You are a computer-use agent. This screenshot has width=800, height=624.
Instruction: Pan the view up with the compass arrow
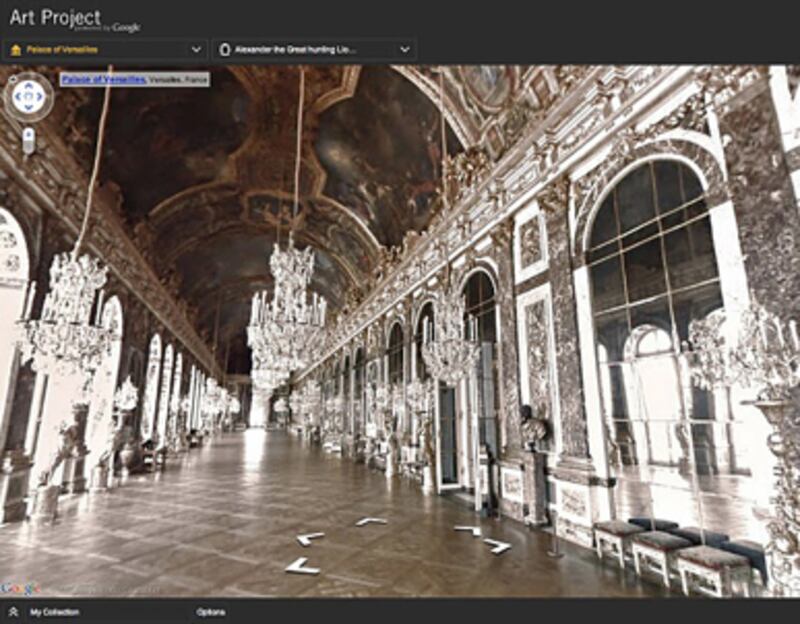(28, 83)
